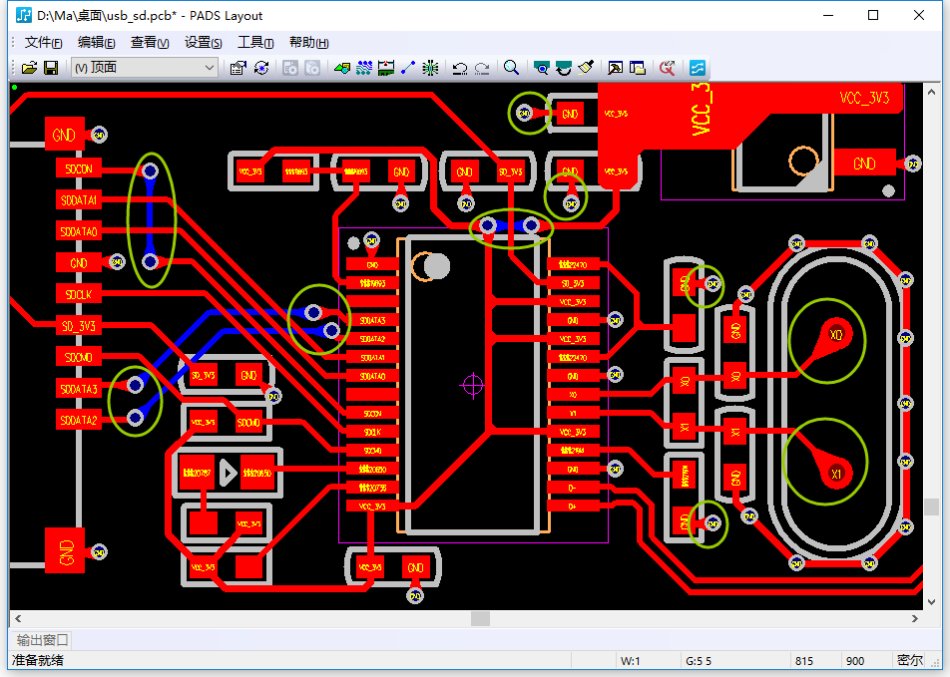This screenshot has width=950, height=677.
Task: Open the 编辑 menu
Action: tap(96, 42)
